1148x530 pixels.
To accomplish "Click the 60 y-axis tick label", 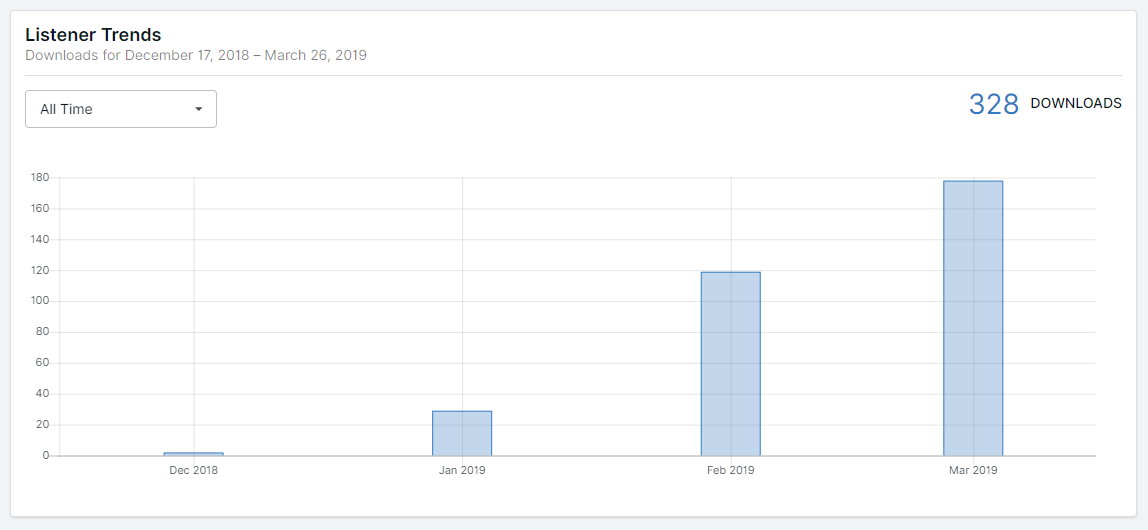I will click(43, 363).
